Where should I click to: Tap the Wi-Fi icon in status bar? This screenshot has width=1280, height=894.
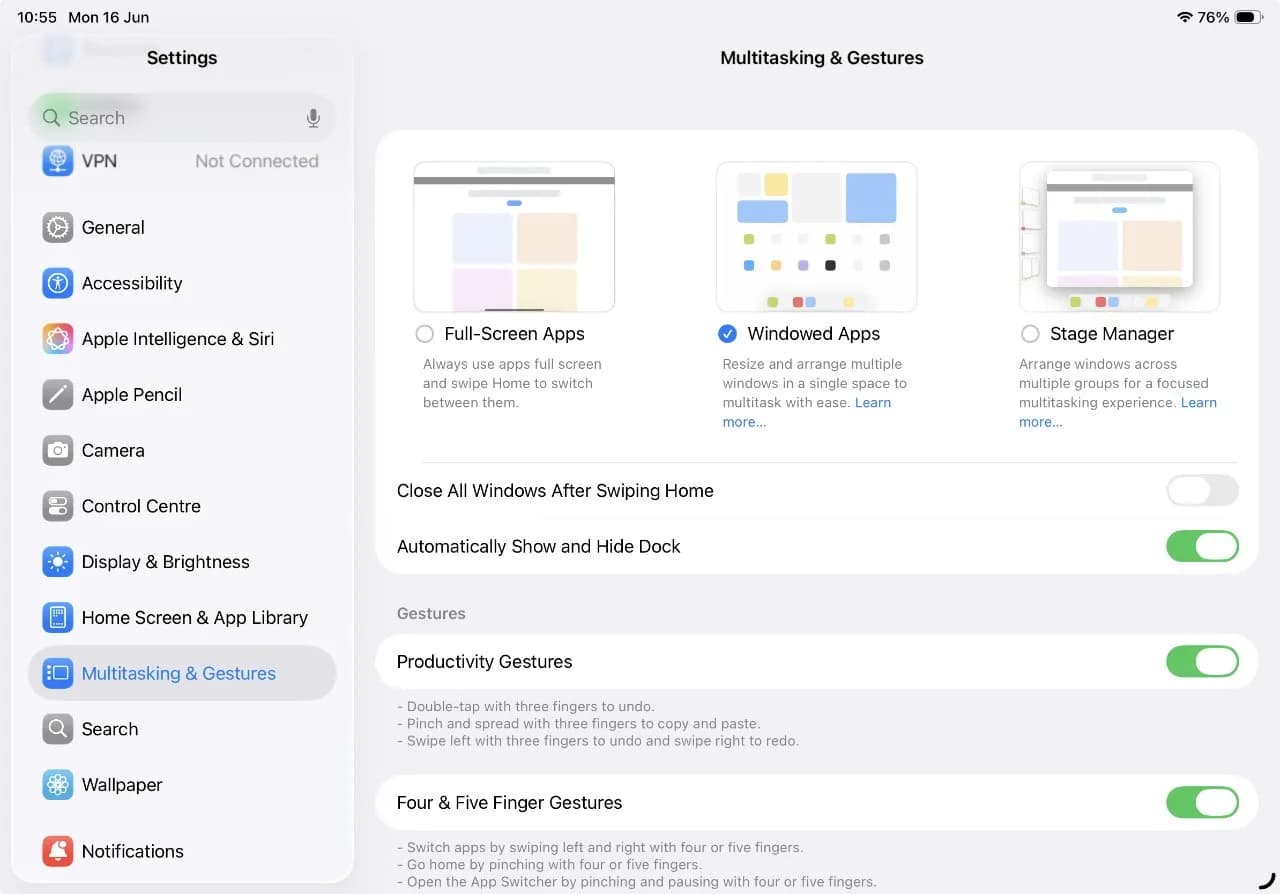click(1185, 17)
